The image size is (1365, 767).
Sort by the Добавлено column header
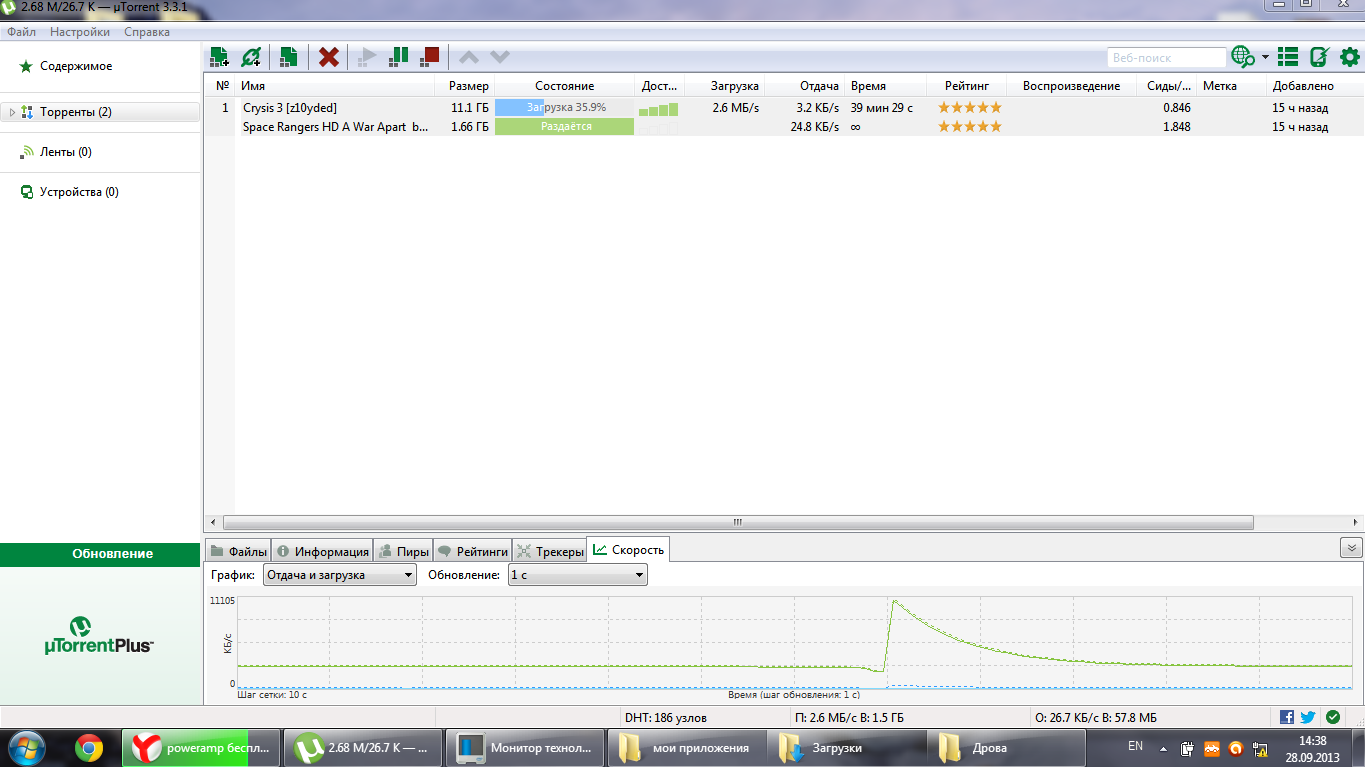point(1314,86)
